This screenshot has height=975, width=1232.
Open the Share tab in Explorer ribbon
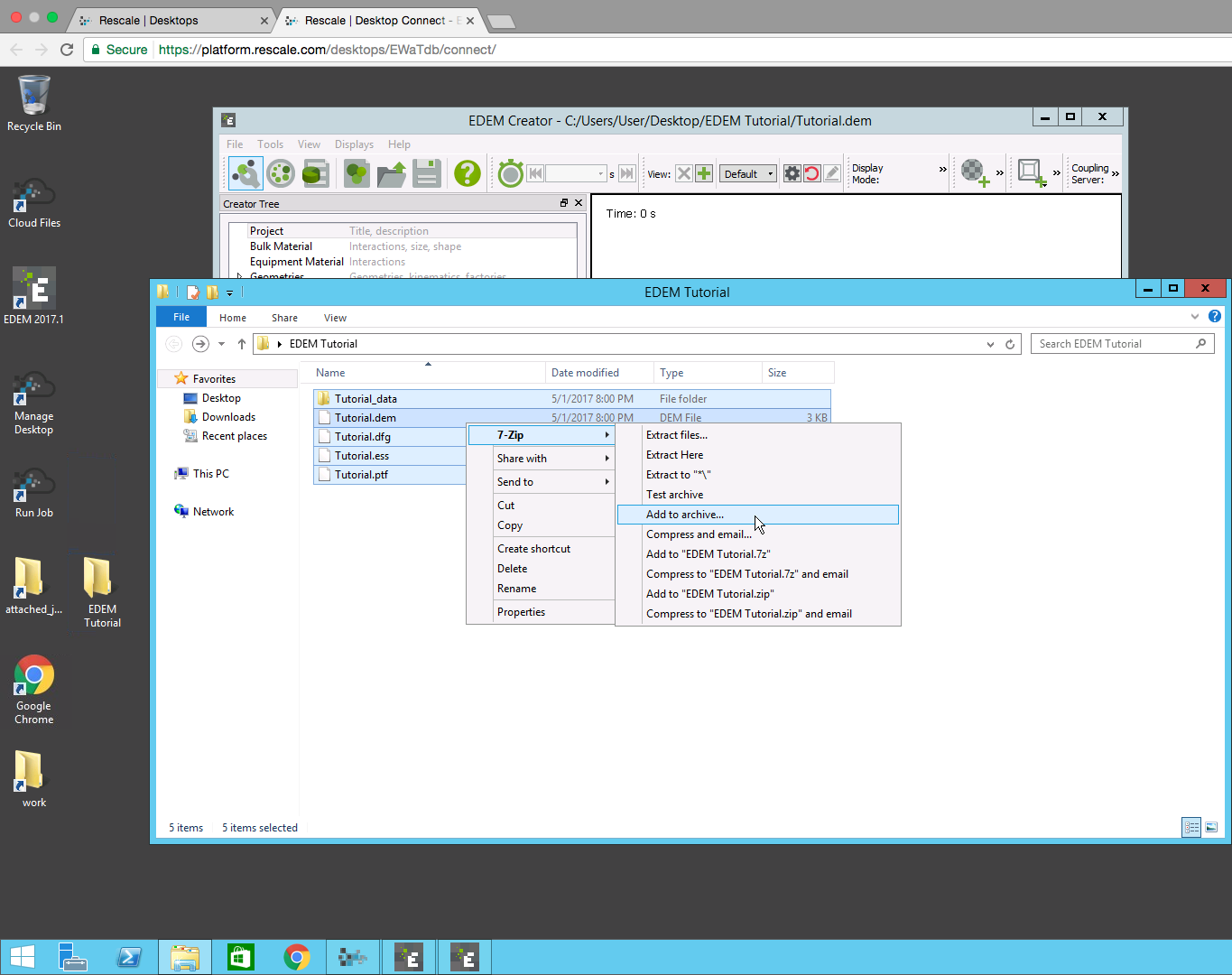point(284,318)
